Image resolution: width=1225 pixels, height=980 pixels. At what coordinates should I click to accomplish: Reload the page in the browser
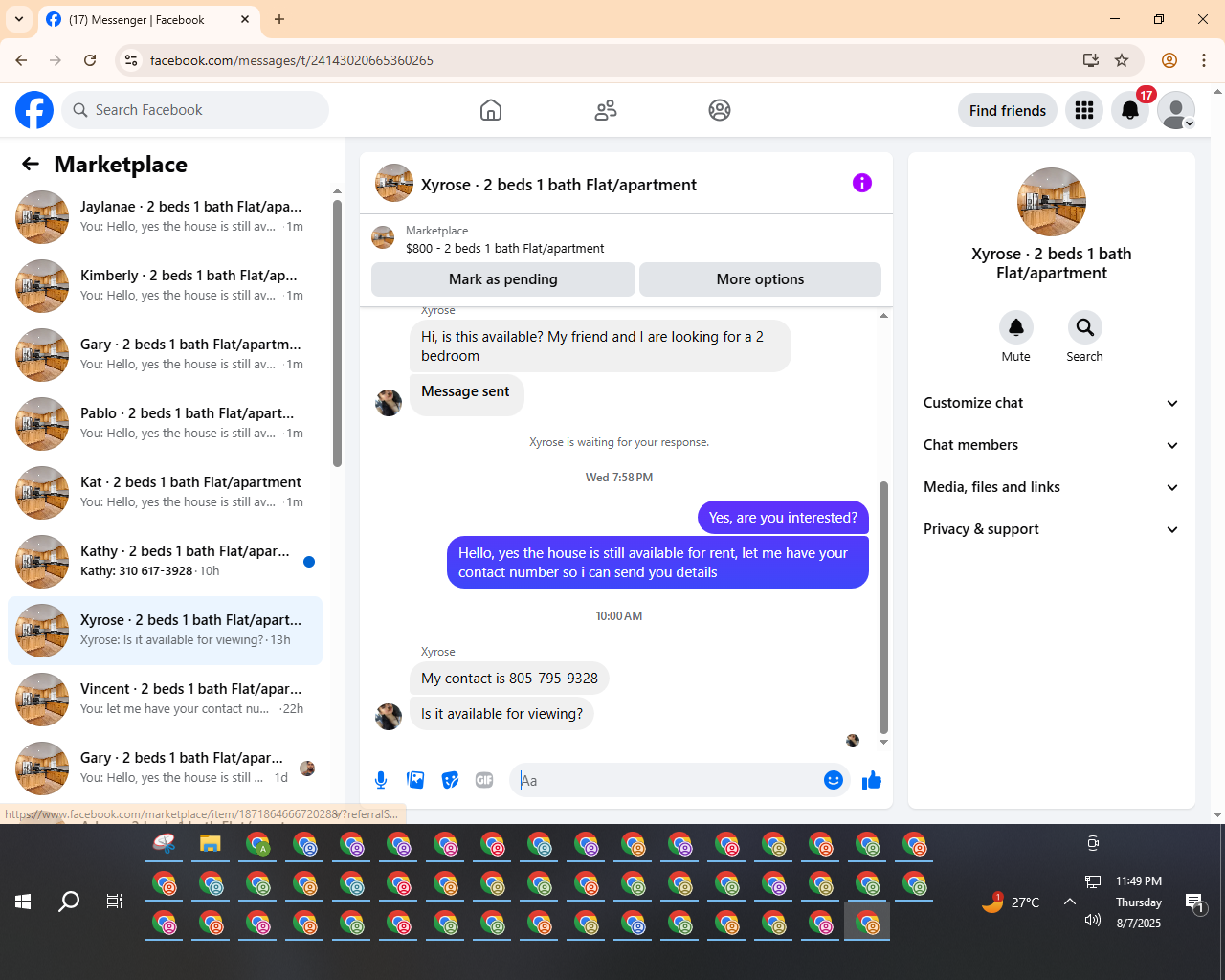[90, 60]
